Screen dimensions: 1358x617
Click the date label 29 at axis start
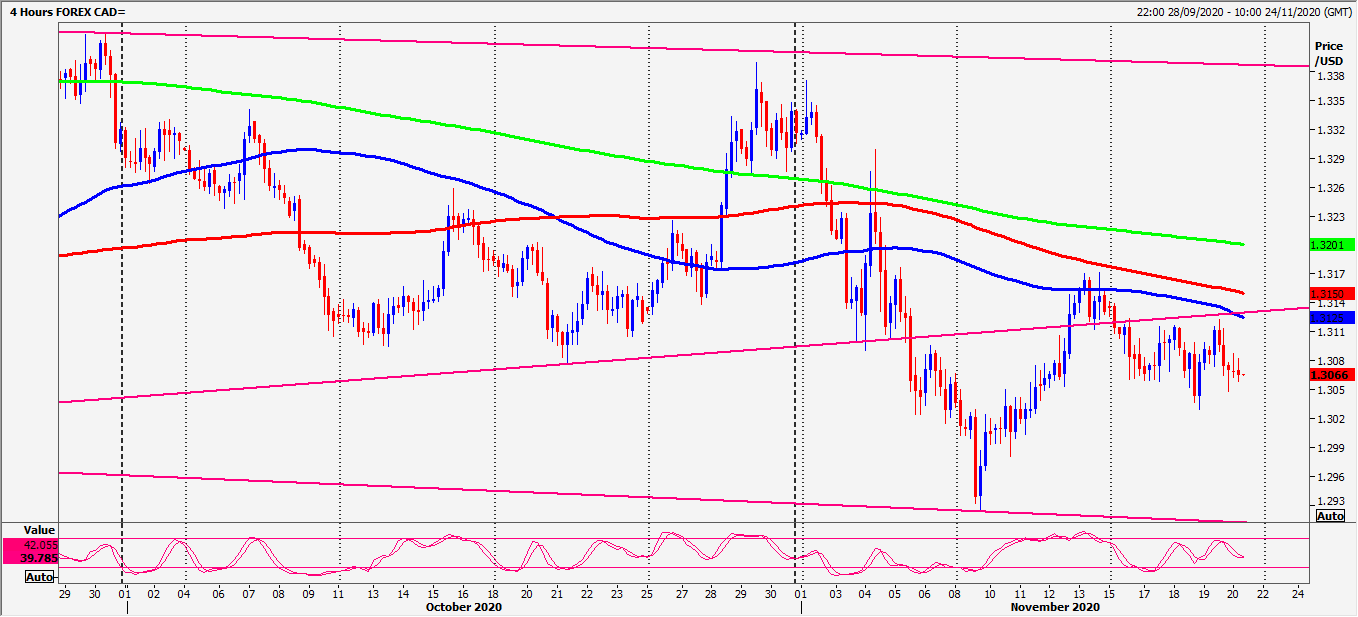(x=64, y=594)
